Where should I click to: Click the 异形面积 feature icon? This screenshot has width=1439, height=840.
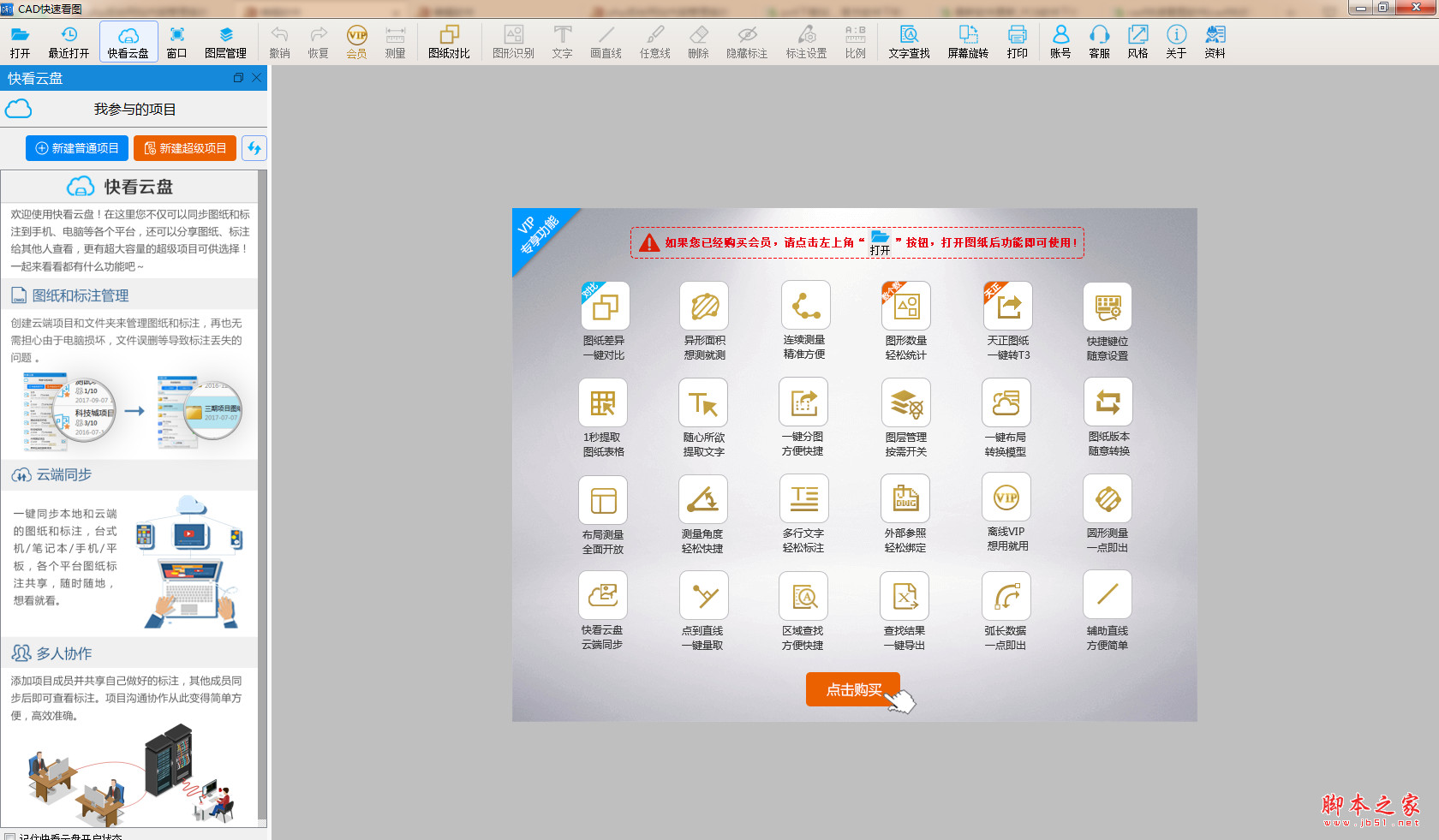[704, 306]
